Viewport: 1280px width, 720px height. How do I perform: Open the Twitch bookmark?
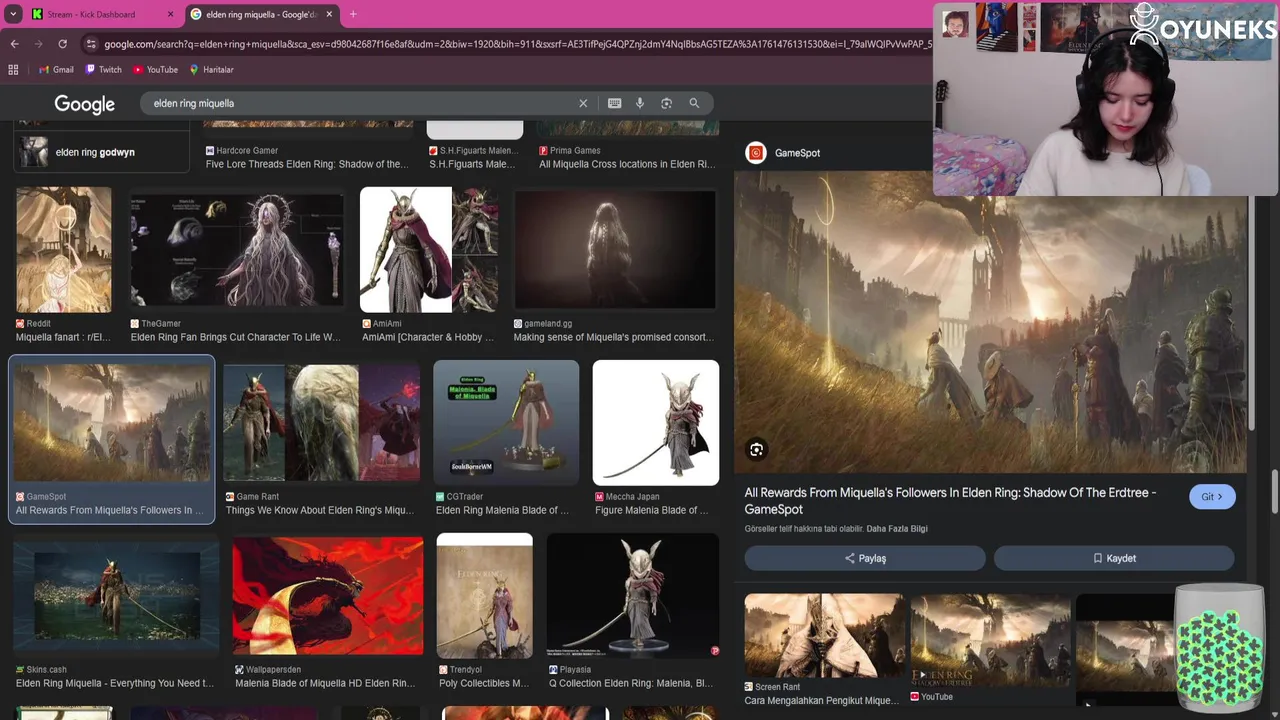point(104,70)
